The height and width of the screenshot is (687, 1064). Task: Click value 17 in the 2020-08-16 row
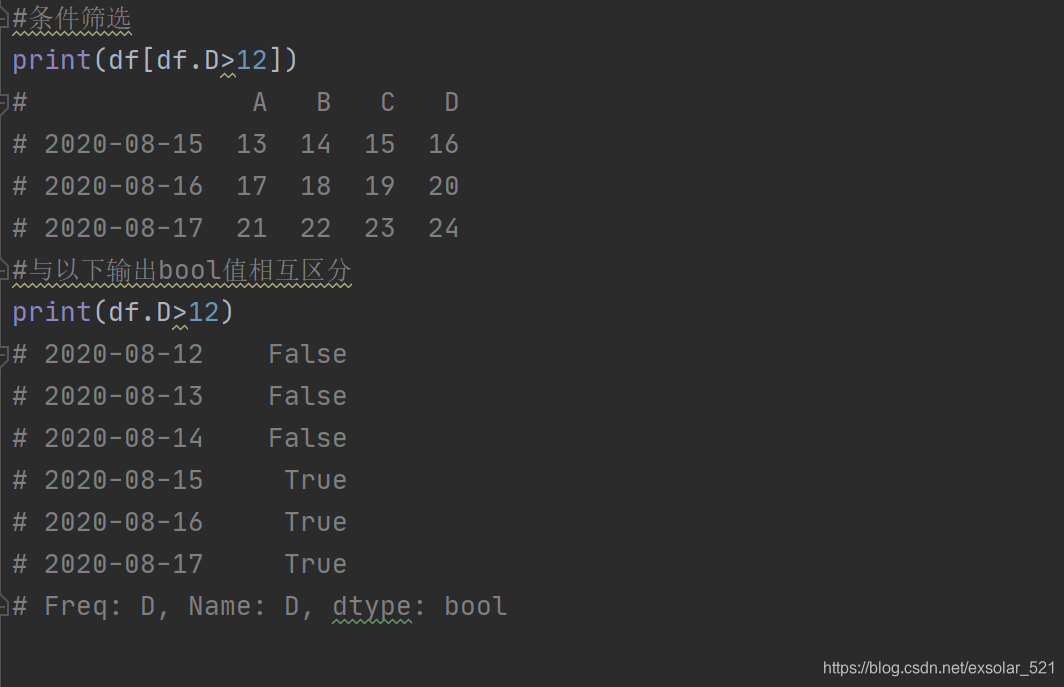click(251, 187)
